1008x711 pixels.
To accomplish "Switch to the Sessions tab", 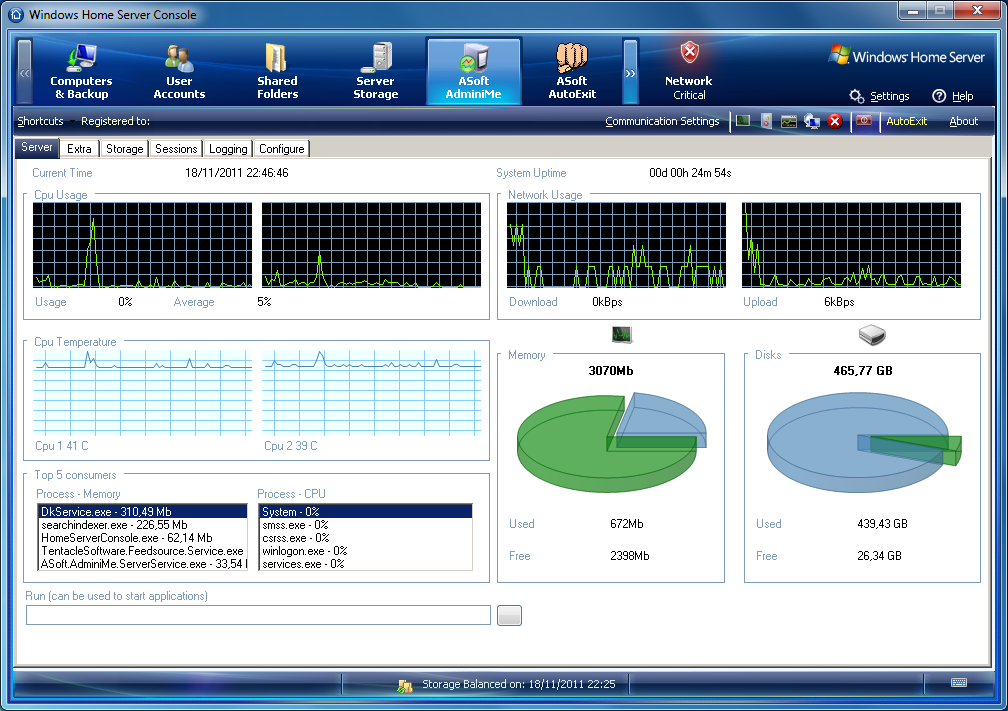I will pyautogui.click(x=176, y=148).
